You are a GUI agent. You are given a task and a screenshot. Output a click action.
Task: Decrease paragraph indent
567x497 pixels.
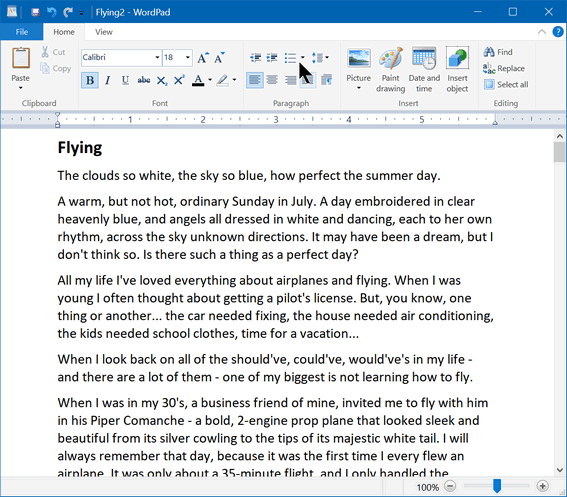tap(256, 58)
